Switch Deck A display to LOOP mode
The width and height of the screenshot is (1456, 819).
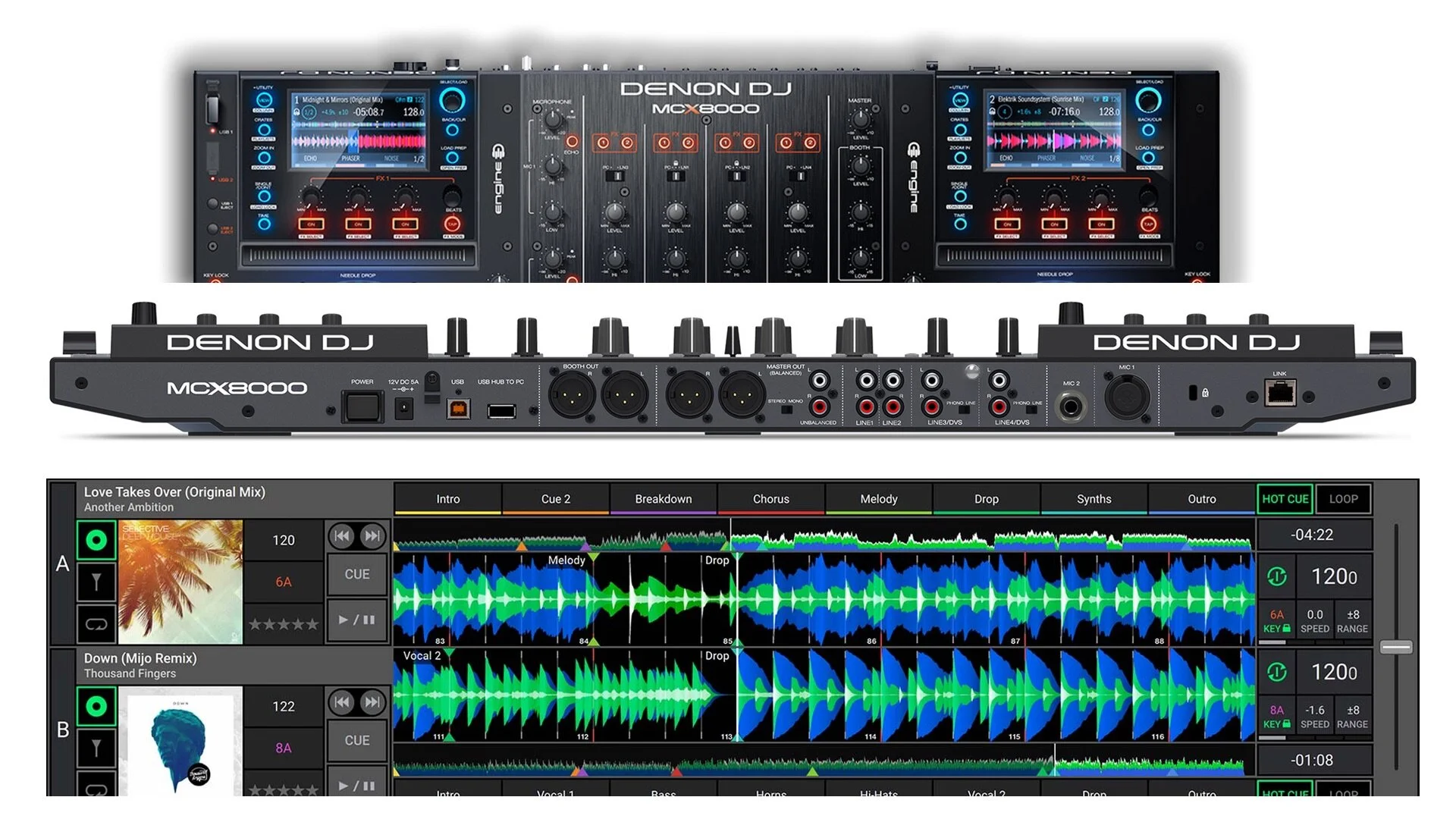pos(1343,499)
